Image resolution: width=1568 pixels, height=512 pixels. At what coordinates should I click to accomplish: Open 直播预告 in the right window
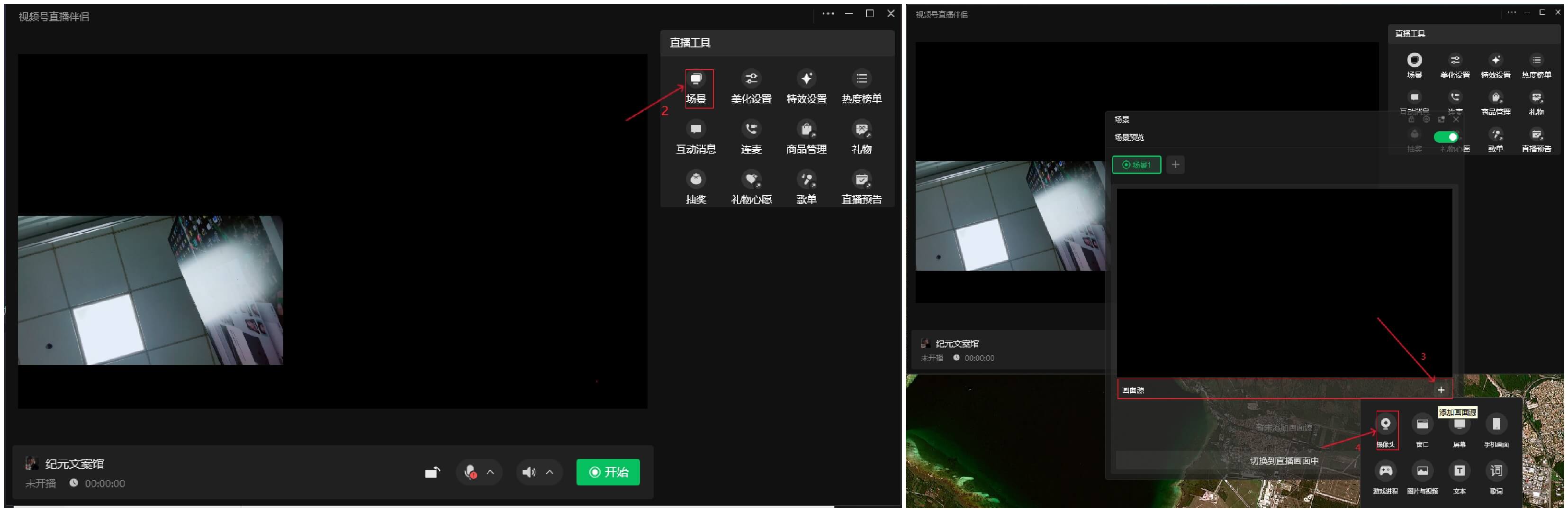pos(1536,140)
